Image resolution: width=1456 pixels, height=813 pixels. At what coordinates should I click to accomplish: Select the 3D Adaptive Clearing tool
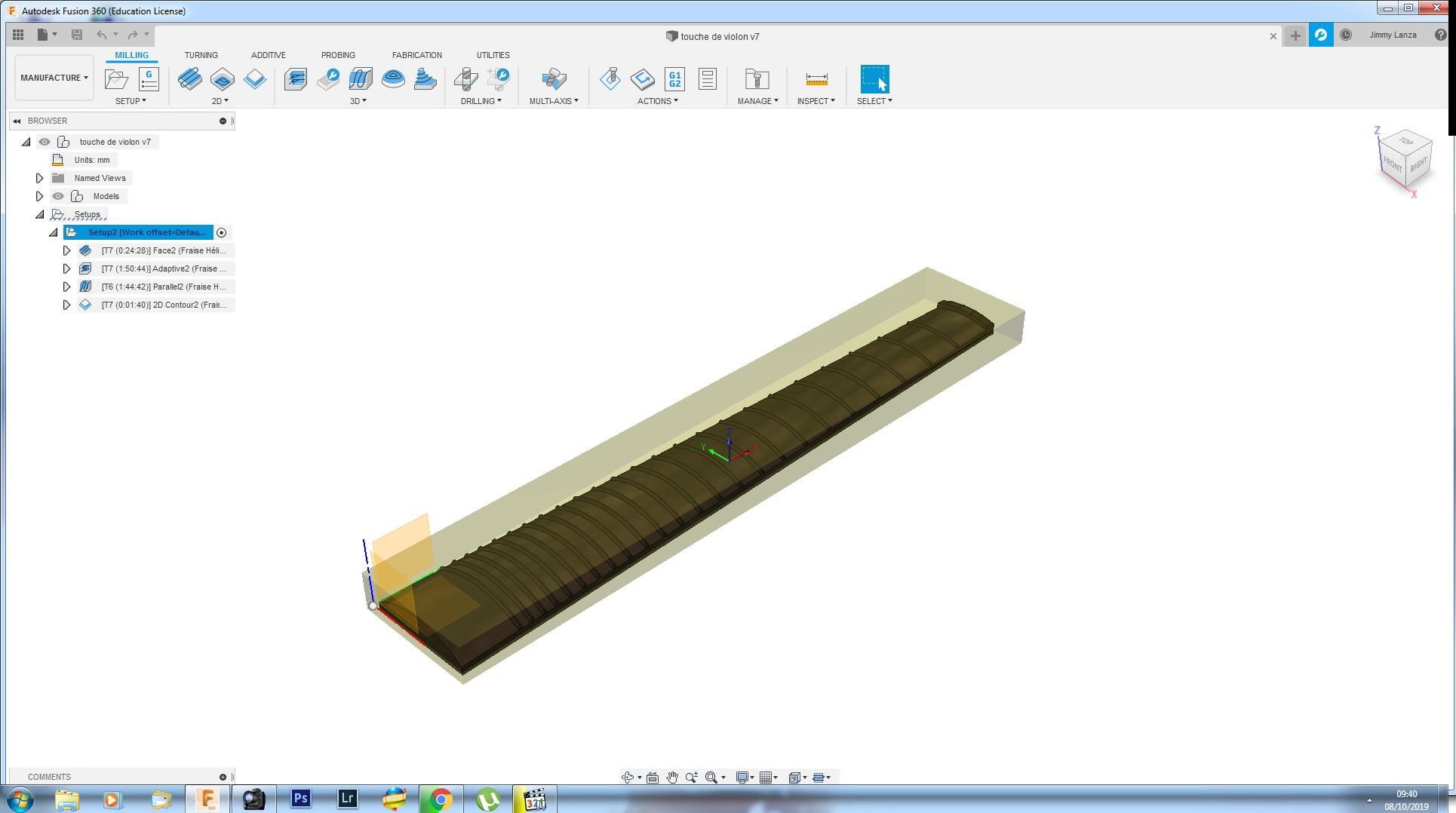[296, 79]
